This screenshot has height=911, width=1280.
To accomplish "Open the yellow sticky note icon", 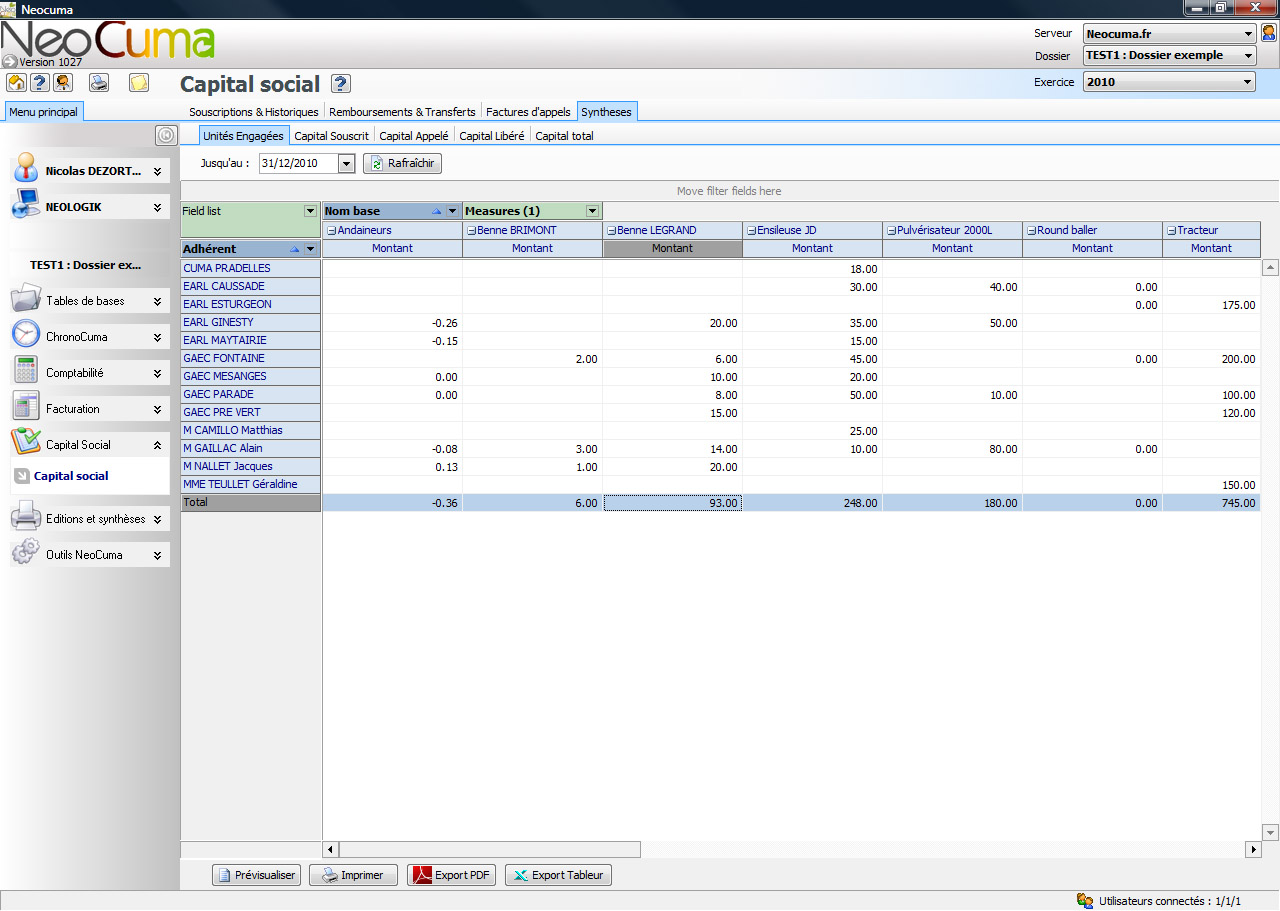I will click(139, 83).
